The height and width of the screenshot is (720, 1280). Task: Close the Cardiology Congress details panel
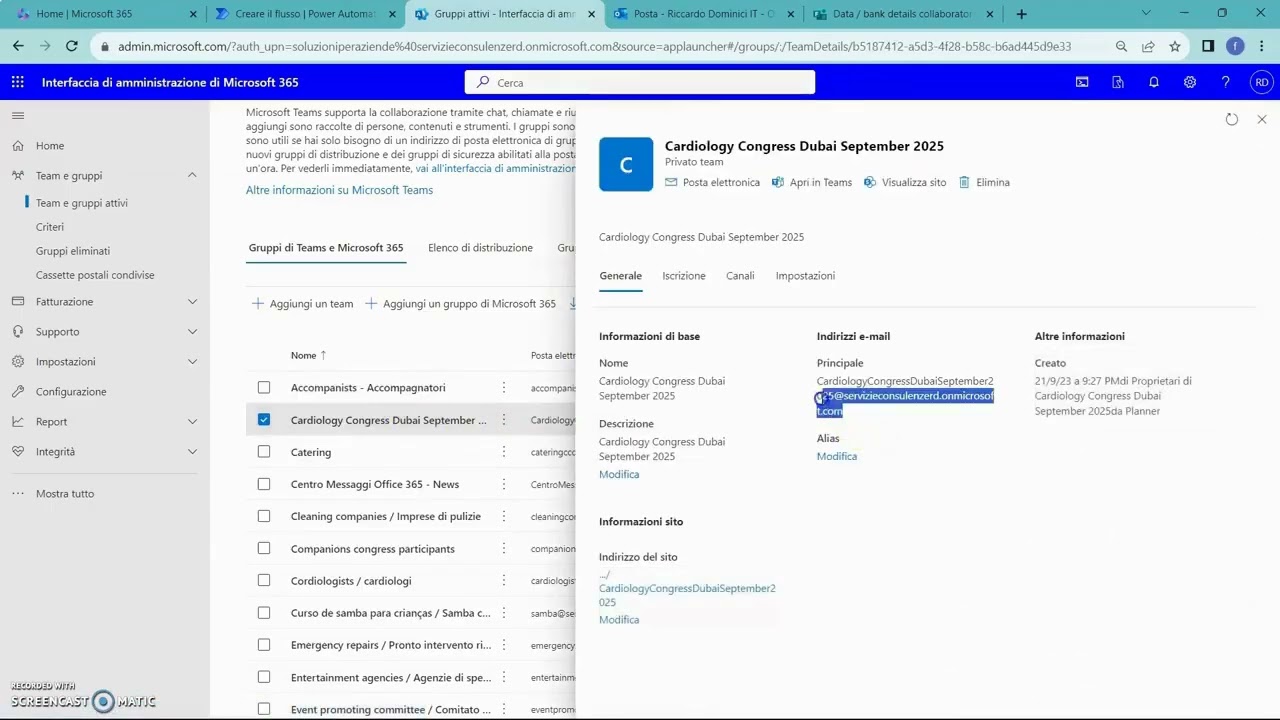1262,119
